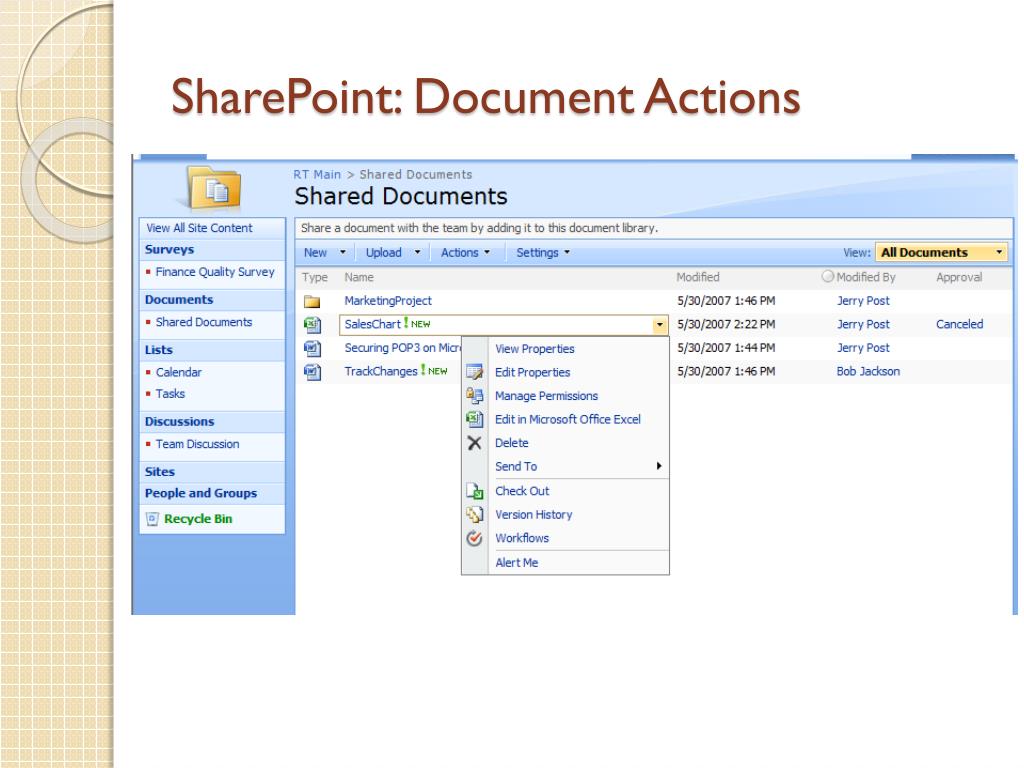The width and height of the screenshot is (1024, 768).
Task: Click Bob Jackson in Modified By column
Action: coord(868,372)
